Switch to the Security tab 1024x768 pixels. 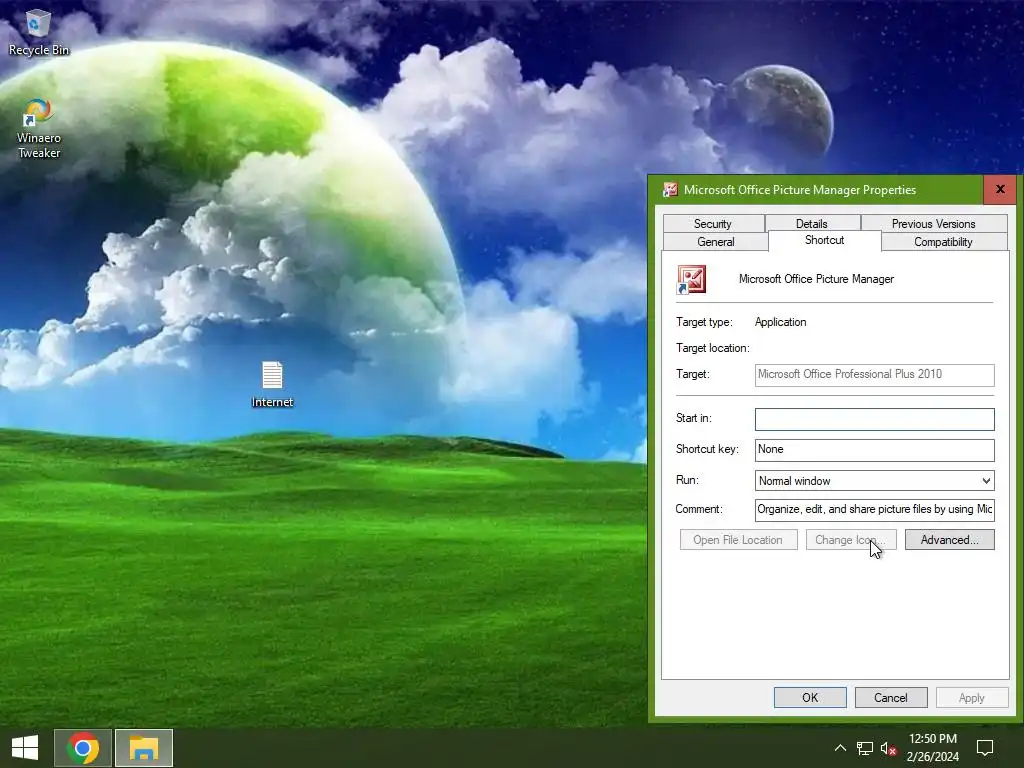click(712, 223)
